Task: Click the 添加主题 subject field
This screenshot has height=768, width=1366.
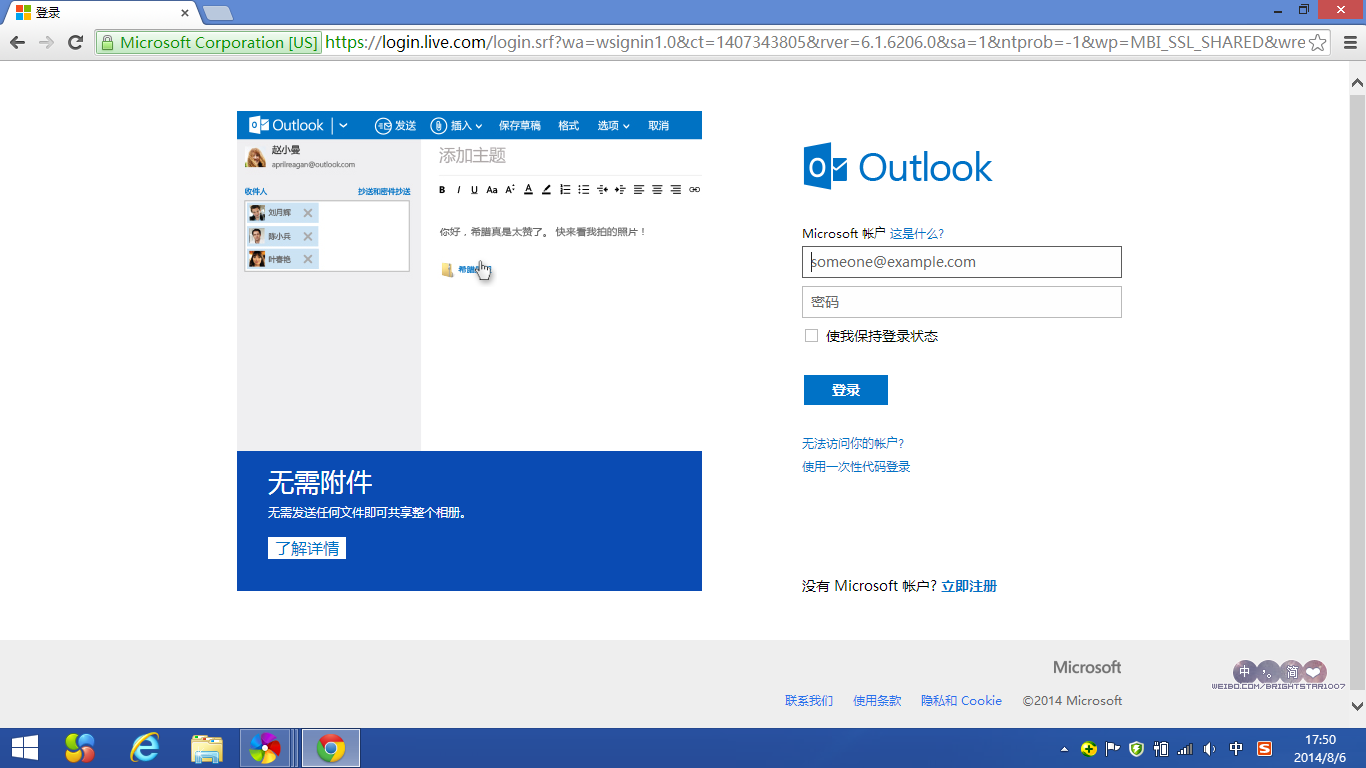Action: (x=500, y=156)
